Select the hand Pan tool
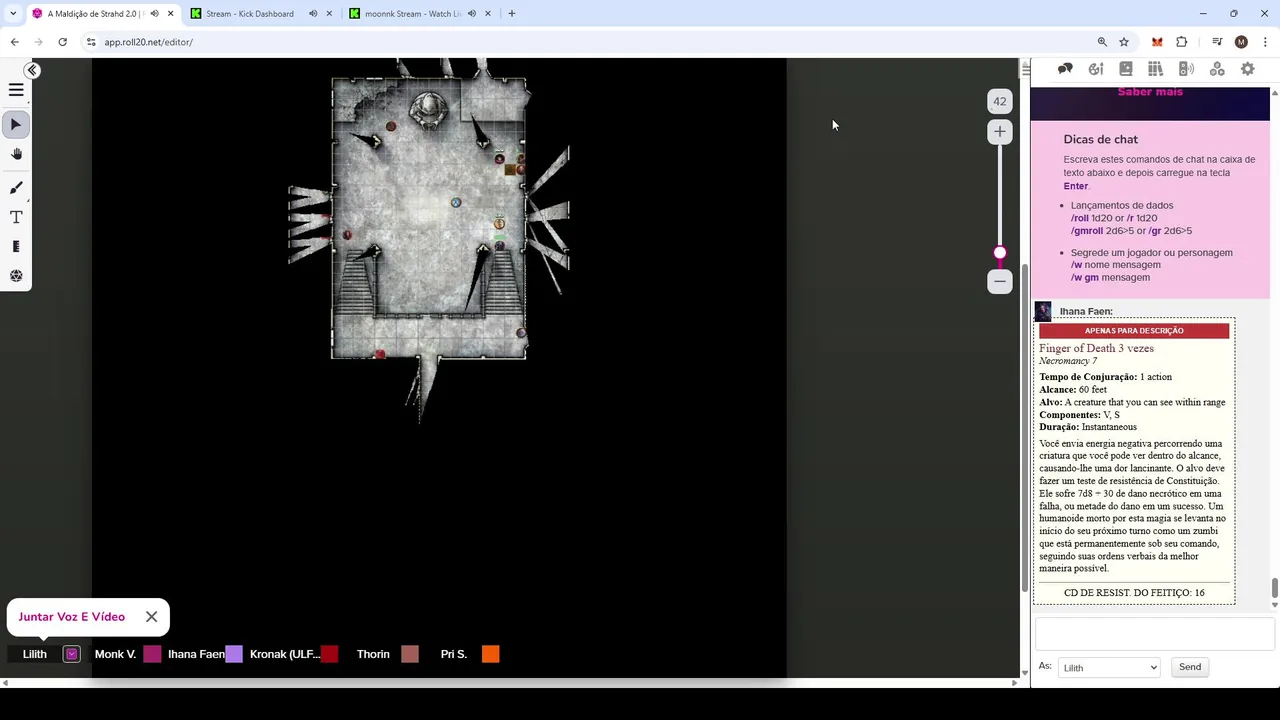 click(16, 154)
